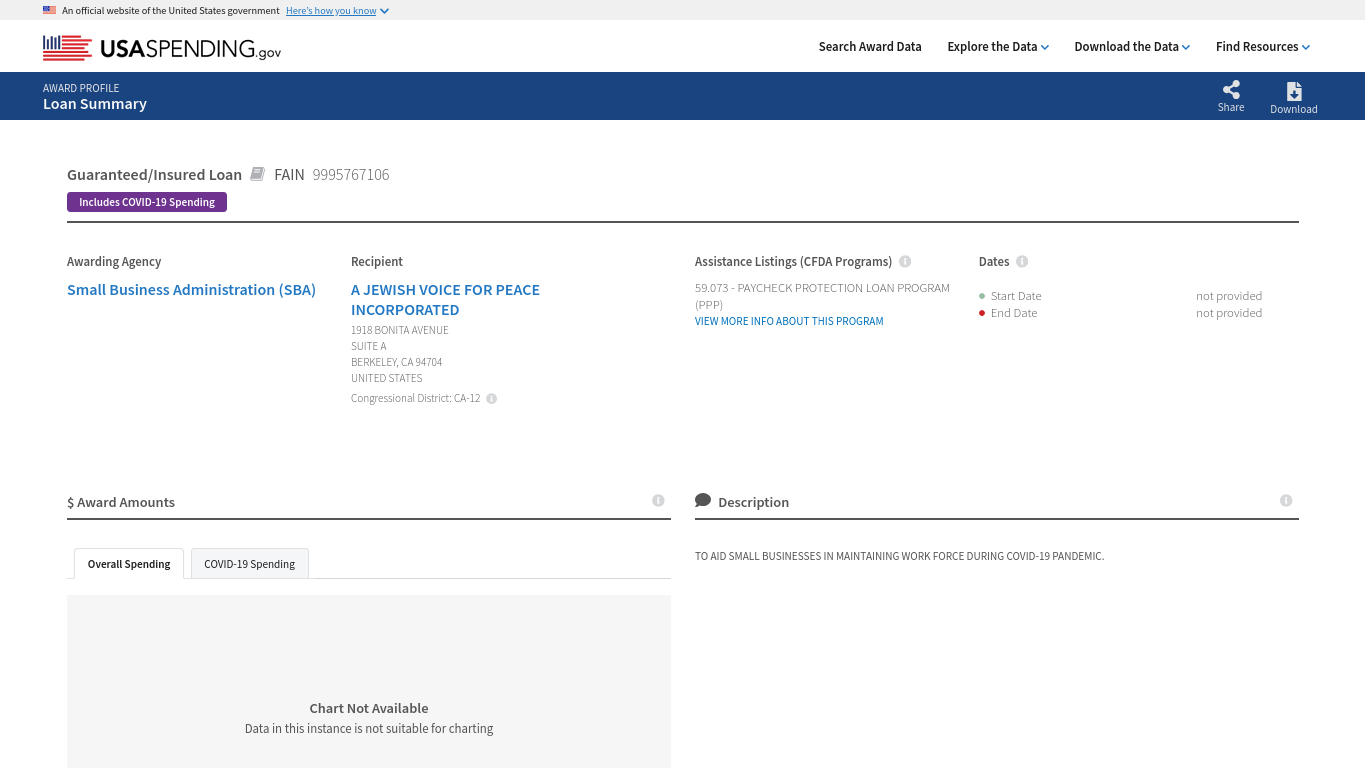
Task: Click the Congressional District: CA-12 text
Action: pyautogui.click(x=415, y=398)
